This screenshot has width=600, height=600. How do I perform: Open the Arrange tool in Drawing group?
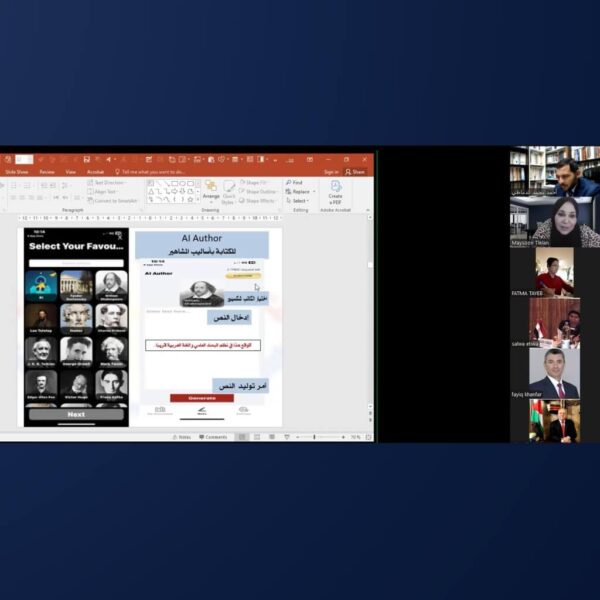pyautogui.click(x=211, y=190)
